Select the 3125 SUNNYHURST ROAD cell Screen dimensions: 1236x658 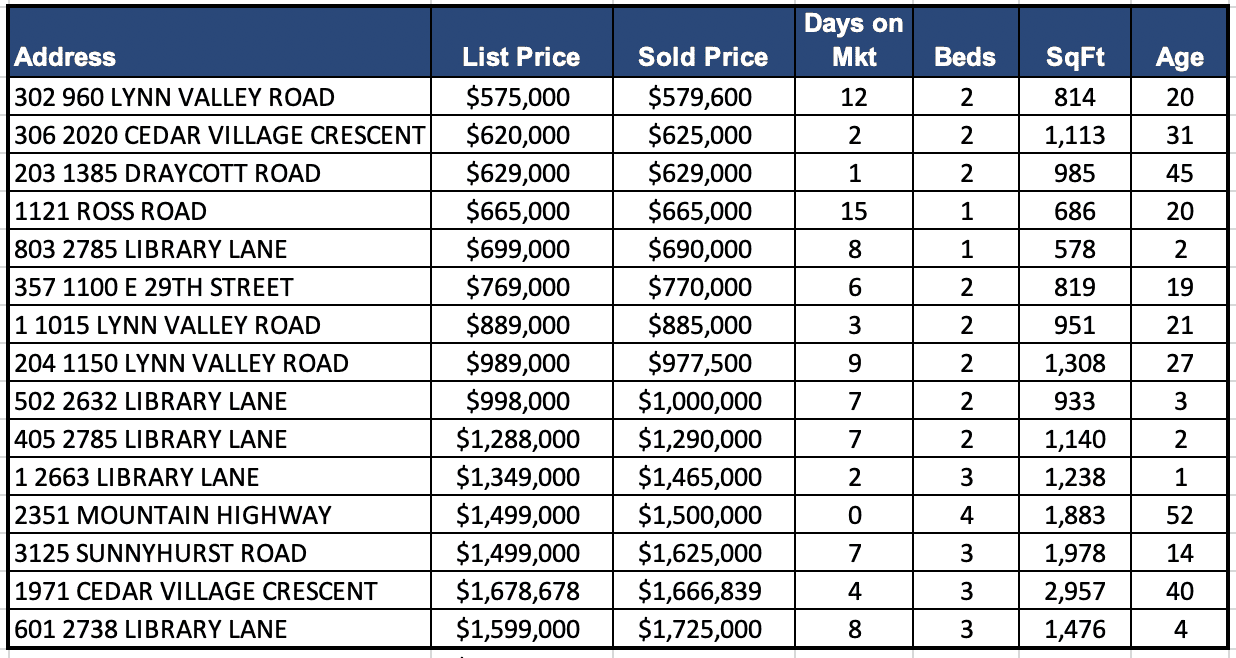[x=161, y=553]
